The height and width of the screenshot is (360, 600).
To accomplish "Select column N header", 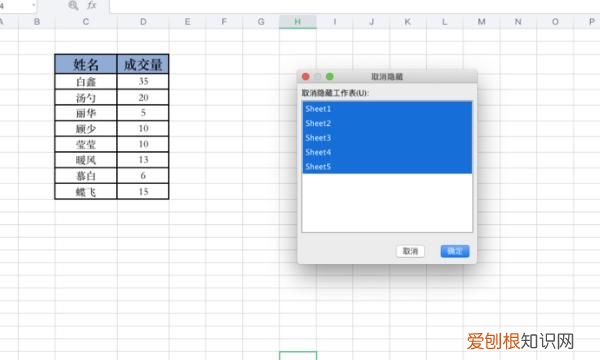I will click(518, 22).
